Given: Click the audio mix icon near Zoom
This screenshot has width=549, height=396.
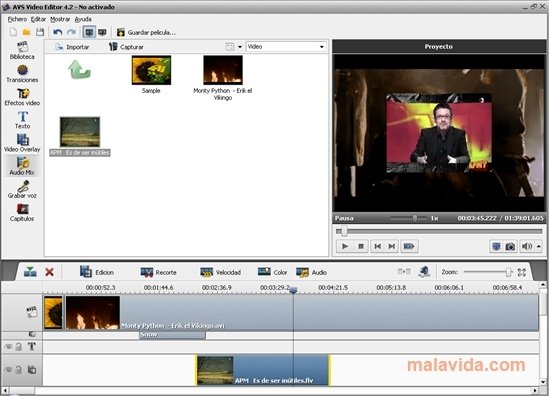Looking at the screenshot, I should click(x=424, y=272).
